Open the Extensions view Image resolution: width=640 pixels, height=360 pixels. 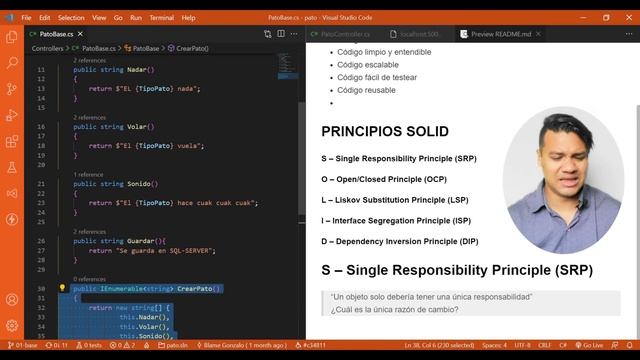pos(12,141)
